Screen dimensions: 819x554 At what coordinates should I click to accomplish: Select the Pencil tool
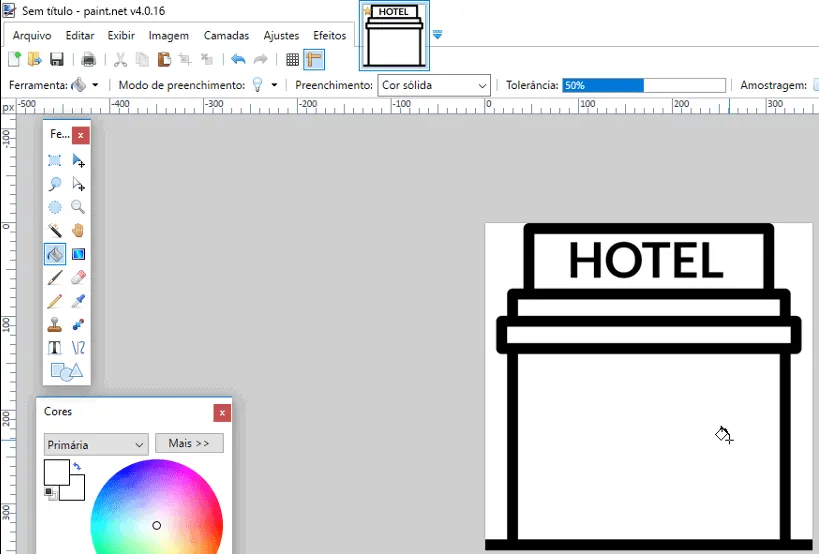click(55, 301)
